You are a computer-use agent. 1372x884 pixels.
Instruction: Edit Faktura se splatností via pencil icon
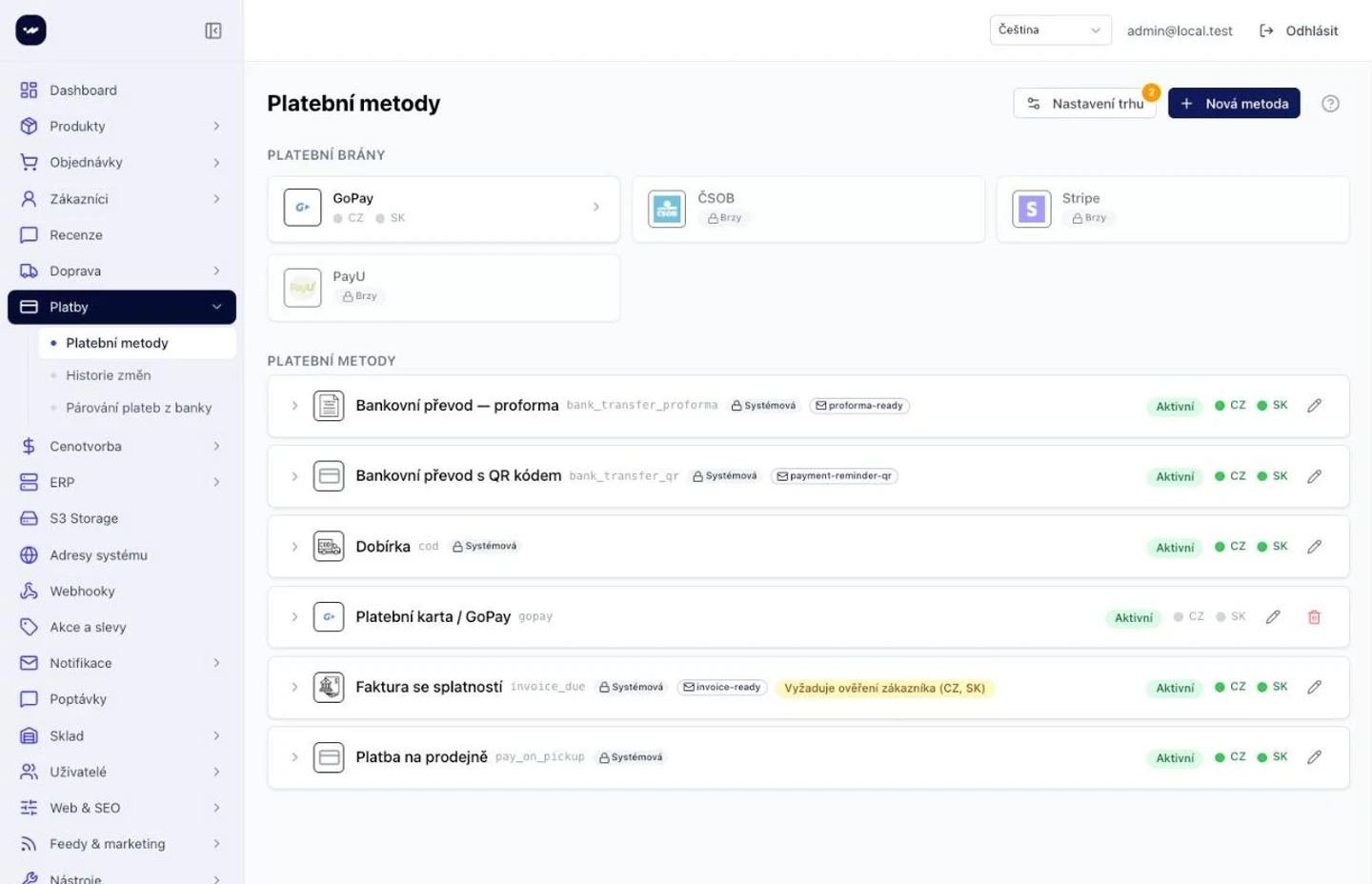[x=1314, y=688]
